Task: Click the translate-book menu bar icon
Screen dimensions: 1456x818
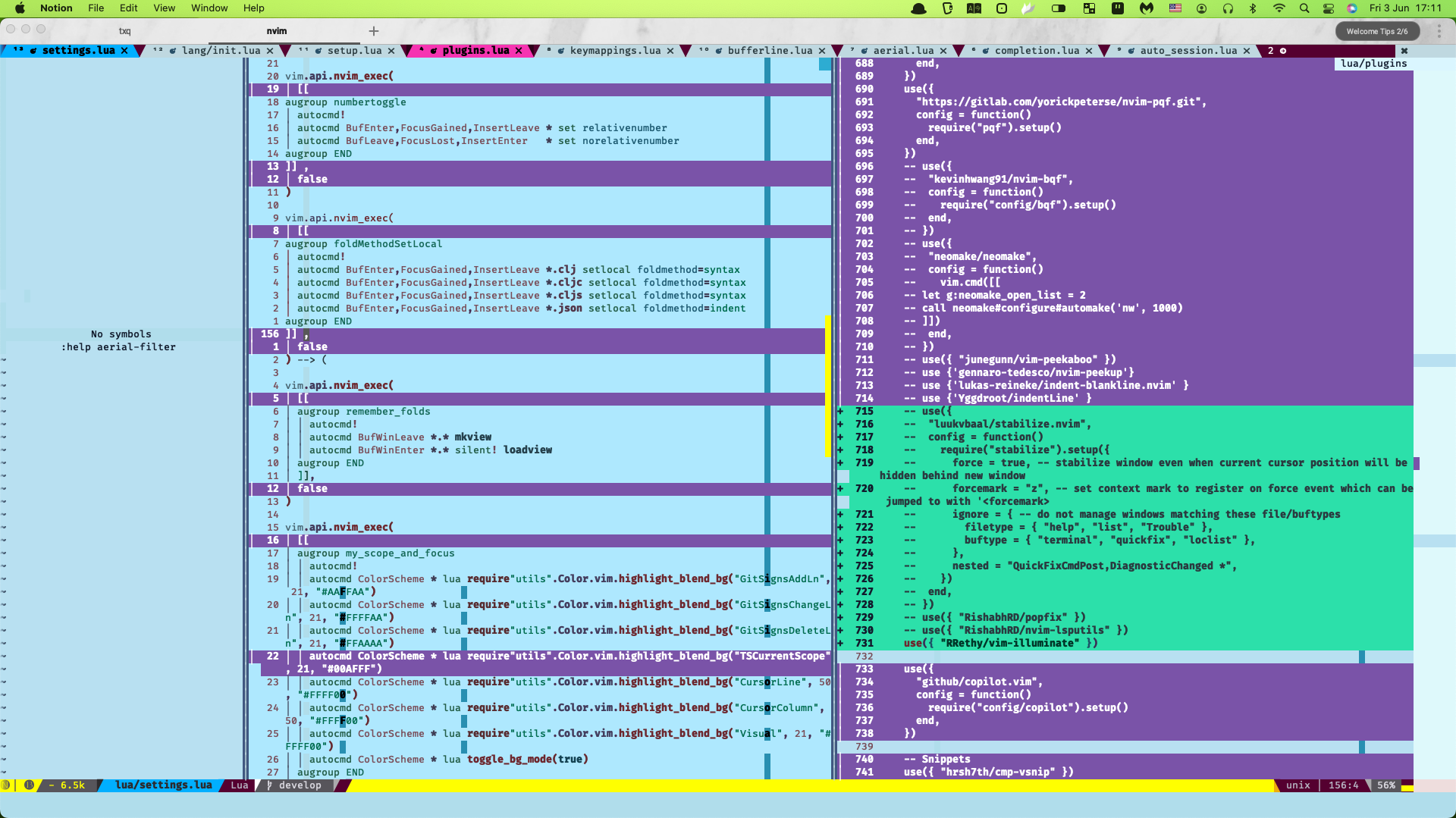Action: (974, 8)
